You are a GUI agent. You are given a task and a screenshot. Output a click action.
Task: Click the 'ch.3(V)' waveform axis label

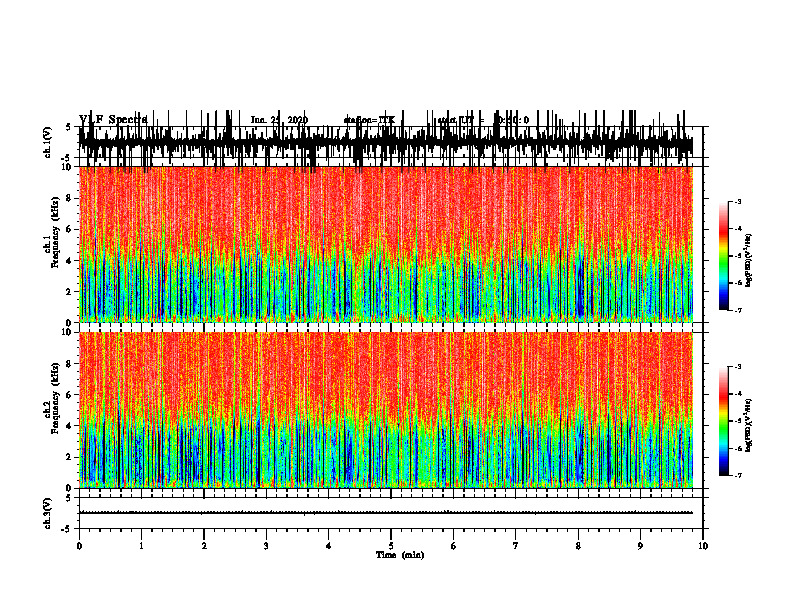[47, 513]
